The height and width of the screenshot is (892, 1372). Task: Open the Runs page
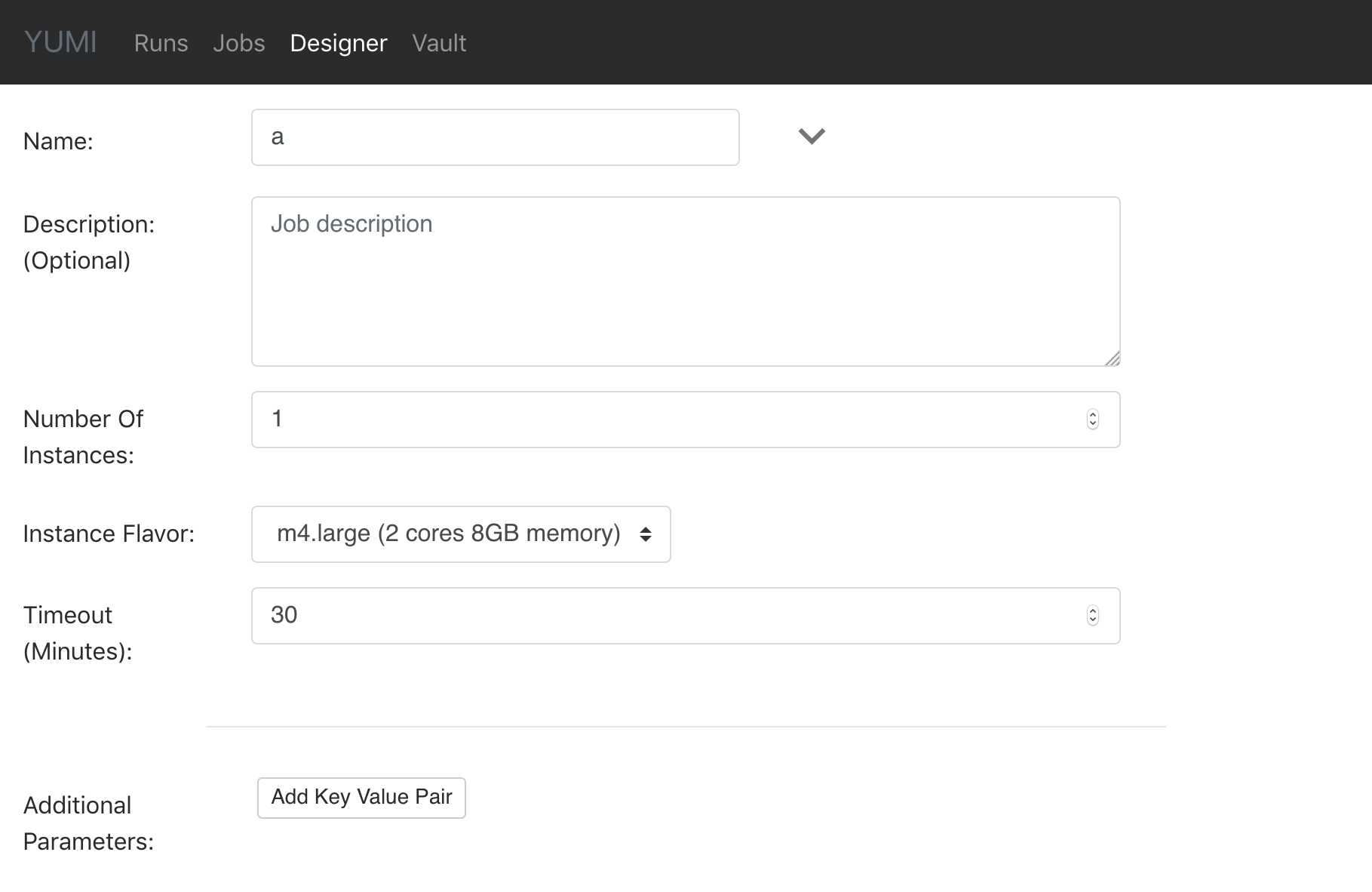tap(161, 43)
